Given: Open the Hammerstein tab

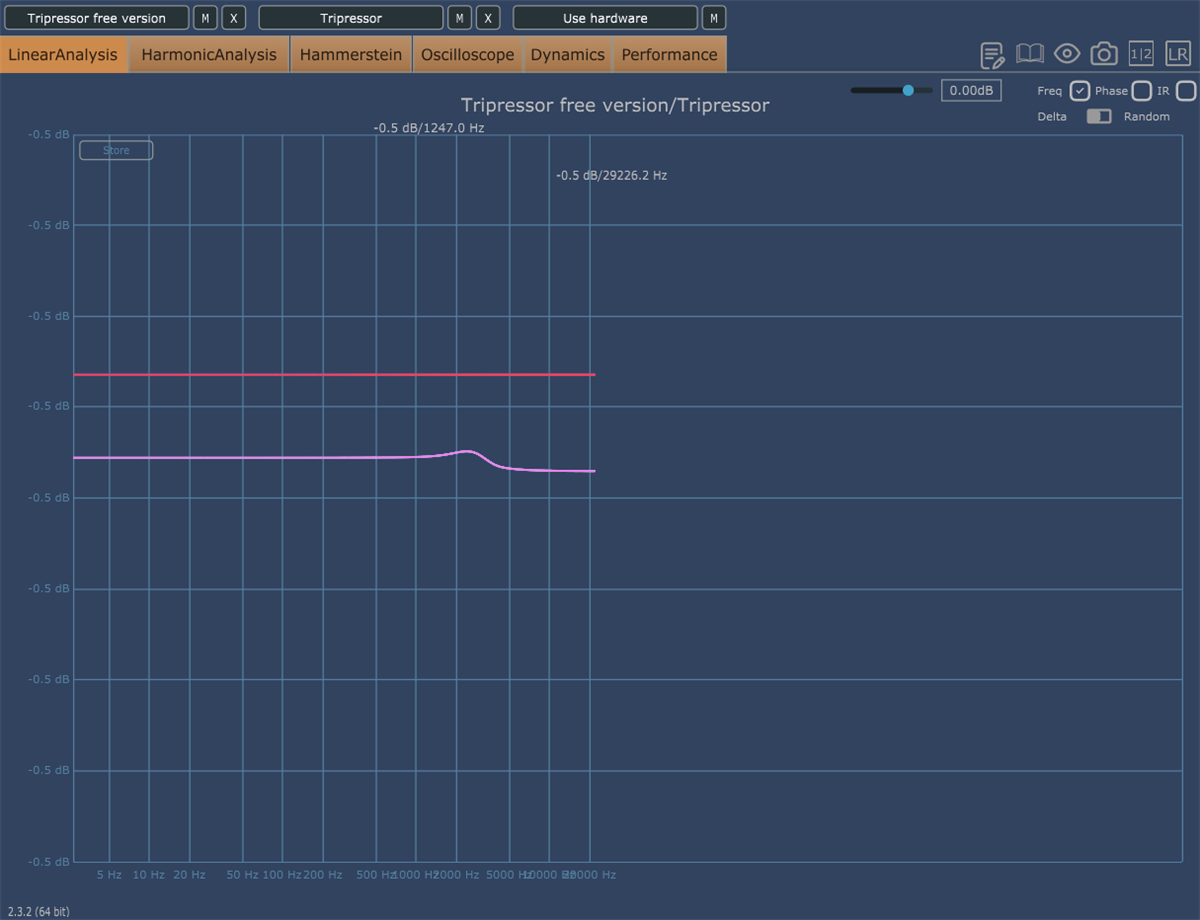Looking at the screenshot, I should tap(351, 55).
